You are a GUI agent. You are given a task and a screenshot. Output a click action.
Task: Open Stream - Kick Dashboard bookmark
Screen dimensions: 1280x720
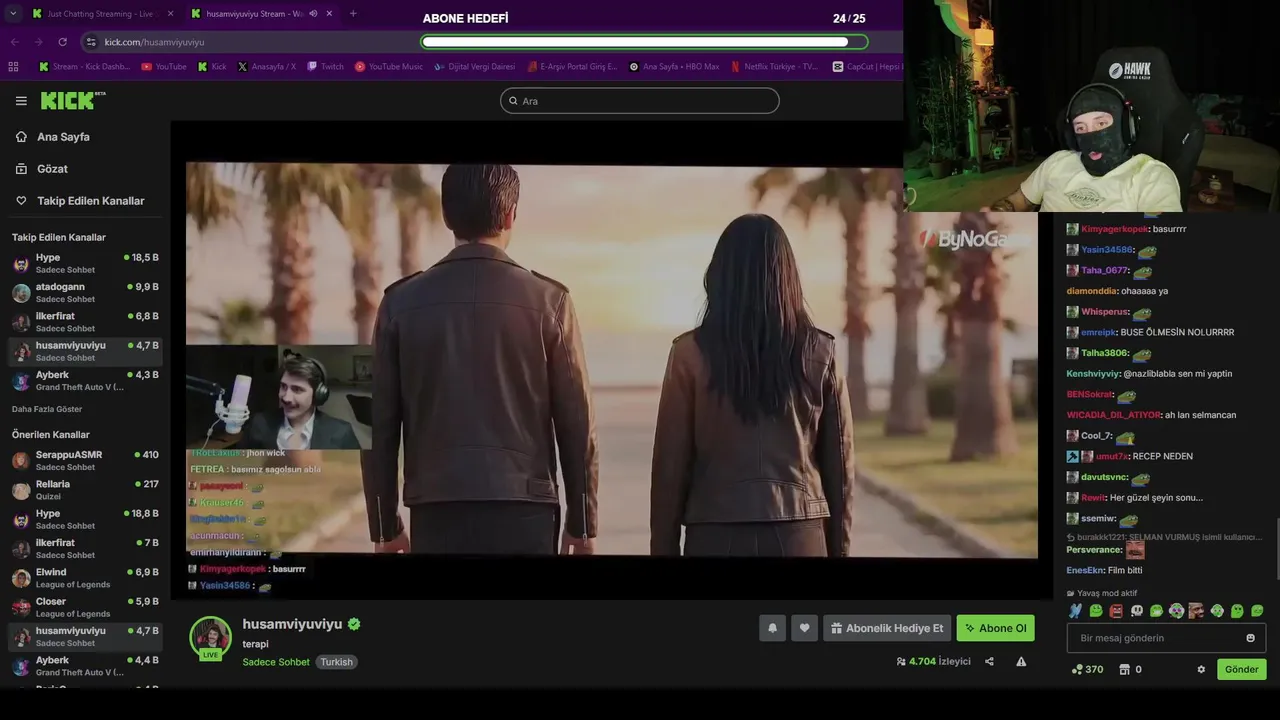(84, 67)
